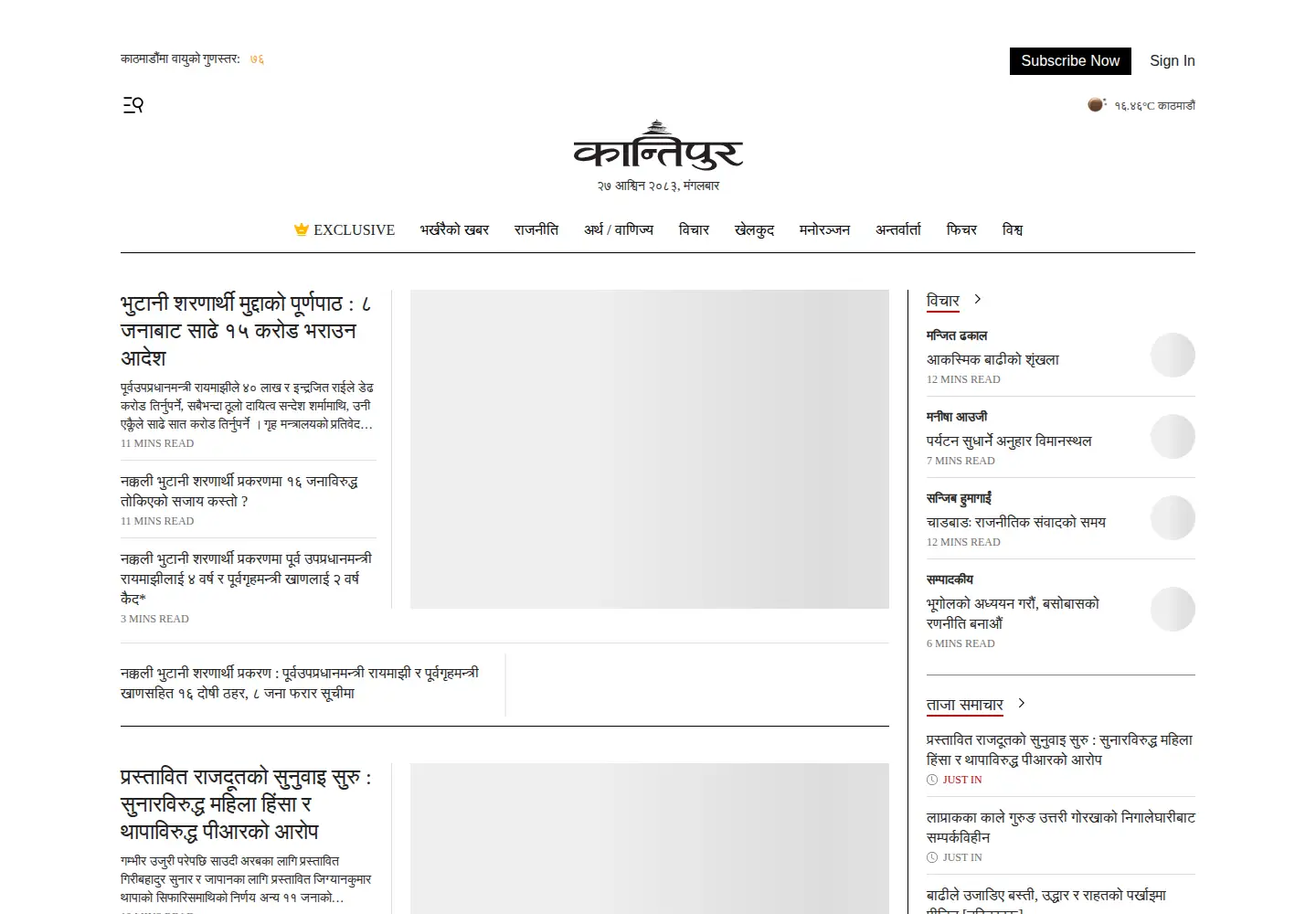
Task: Open the ताजा समाचार sidebar heading
Action: (x=965, y=704)
